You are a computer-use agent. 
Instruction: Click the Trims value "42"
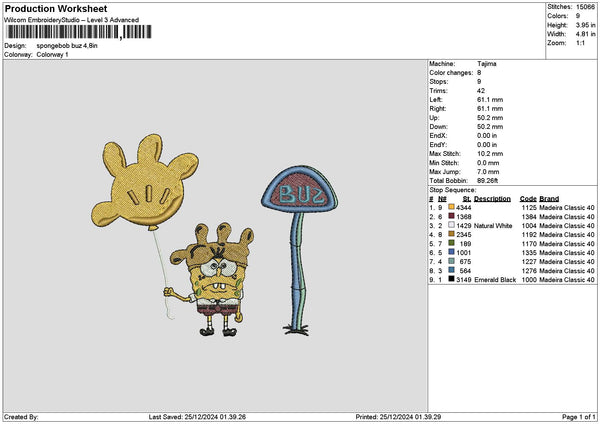pos(481,91)
